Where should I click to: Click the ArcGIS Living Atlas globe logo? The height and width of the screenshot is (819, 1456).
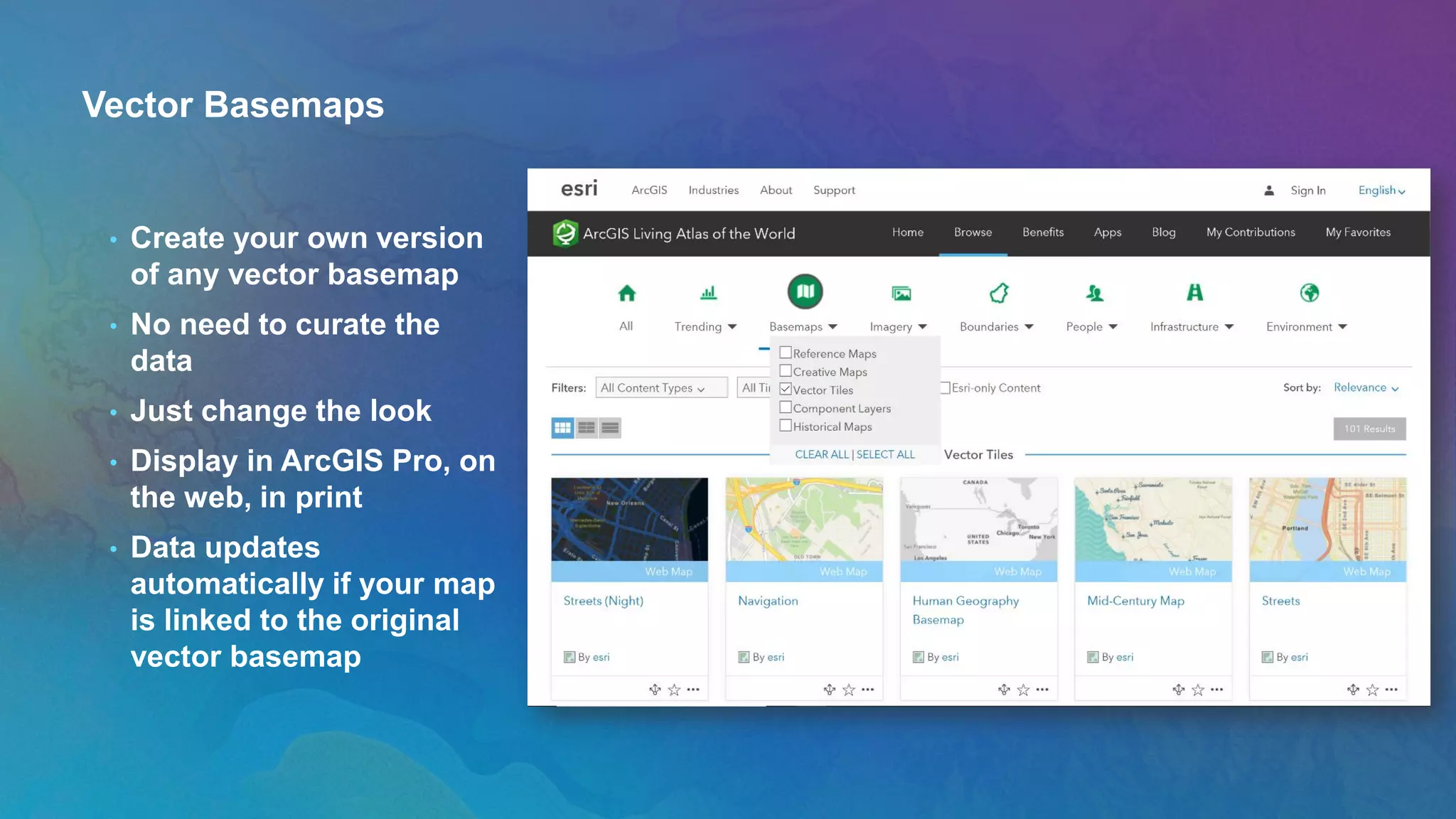(x=565, y=233)
